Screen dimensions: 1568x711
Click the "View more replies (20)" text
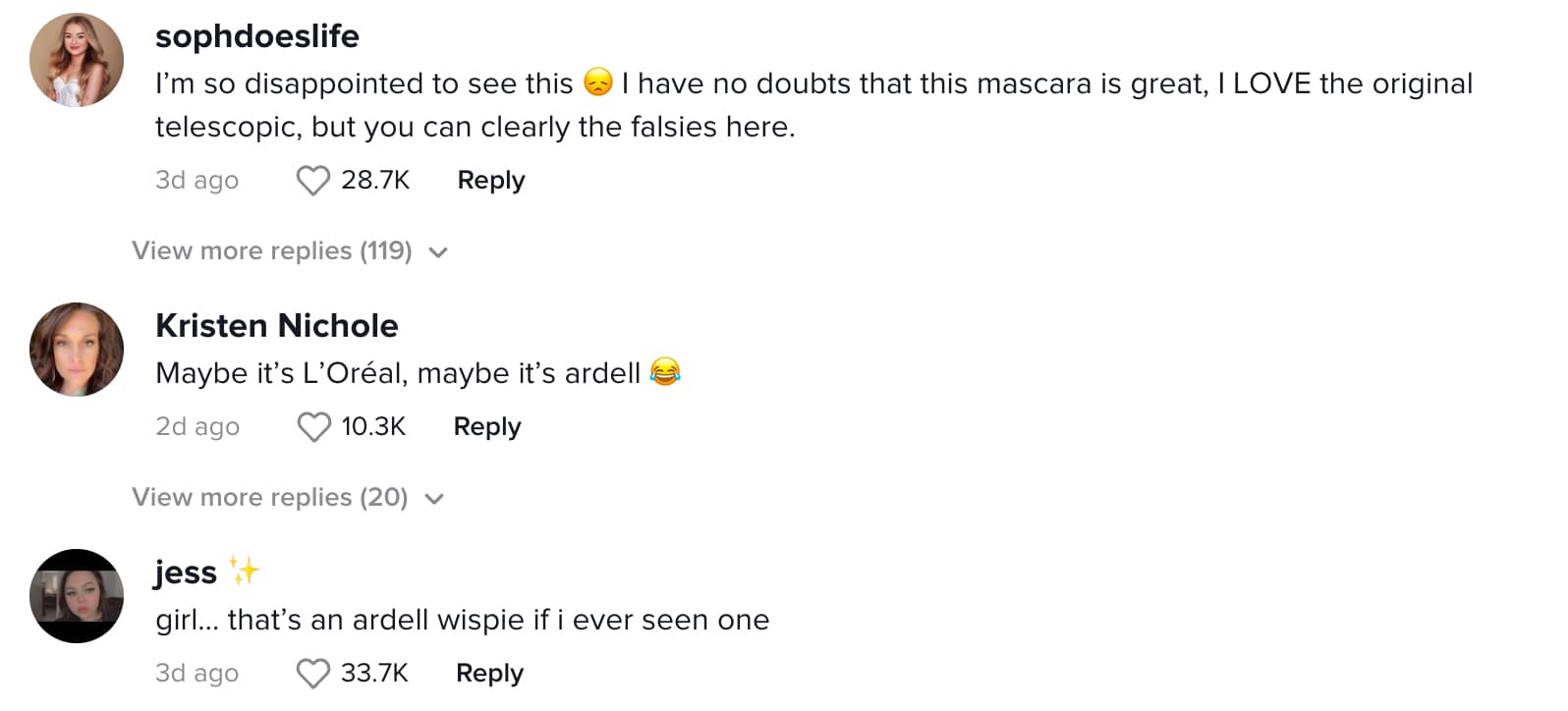point(270,498)
